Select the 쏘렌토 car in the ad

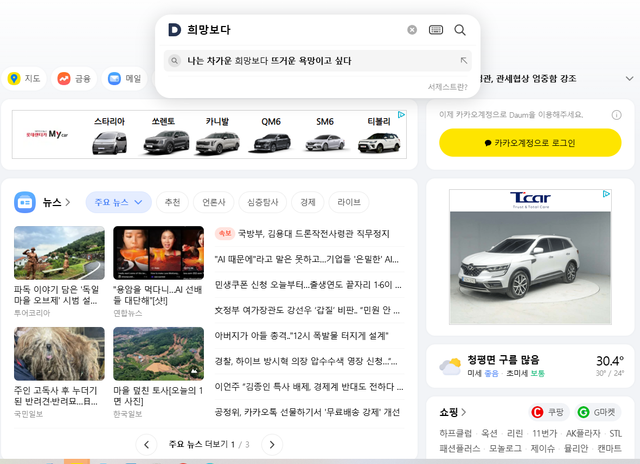pos(165,136)
